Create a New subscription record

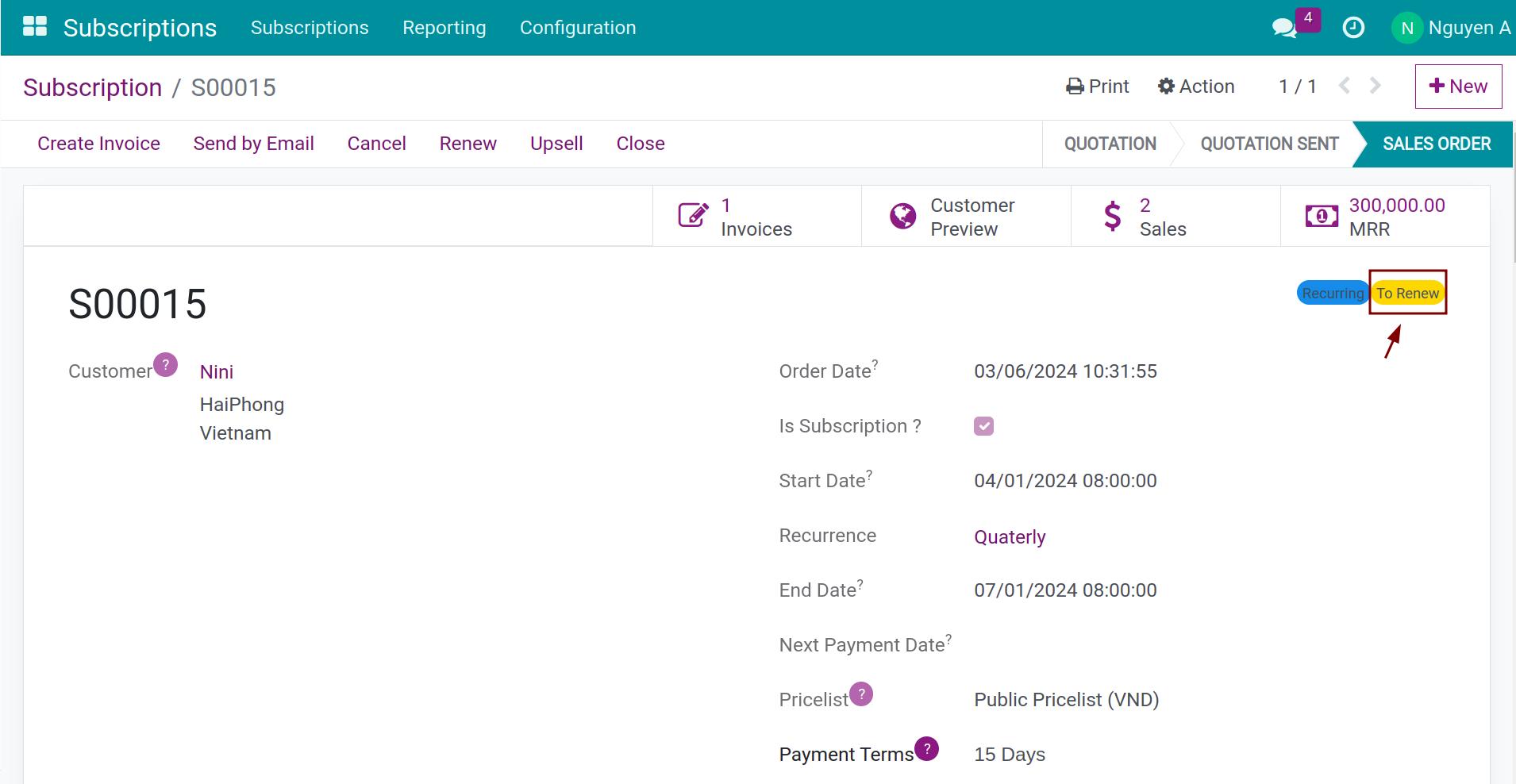[1458, 86]
